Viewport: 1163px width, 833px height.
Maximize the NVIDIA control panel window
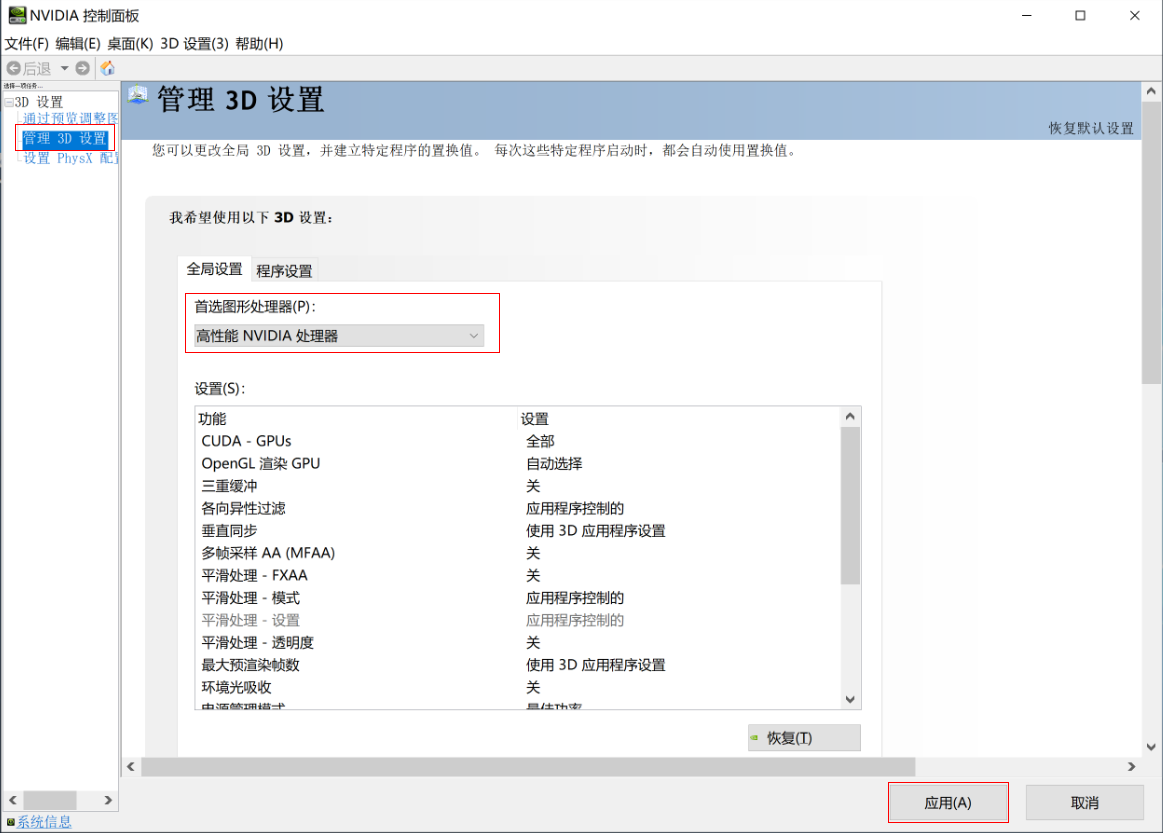1081,16
